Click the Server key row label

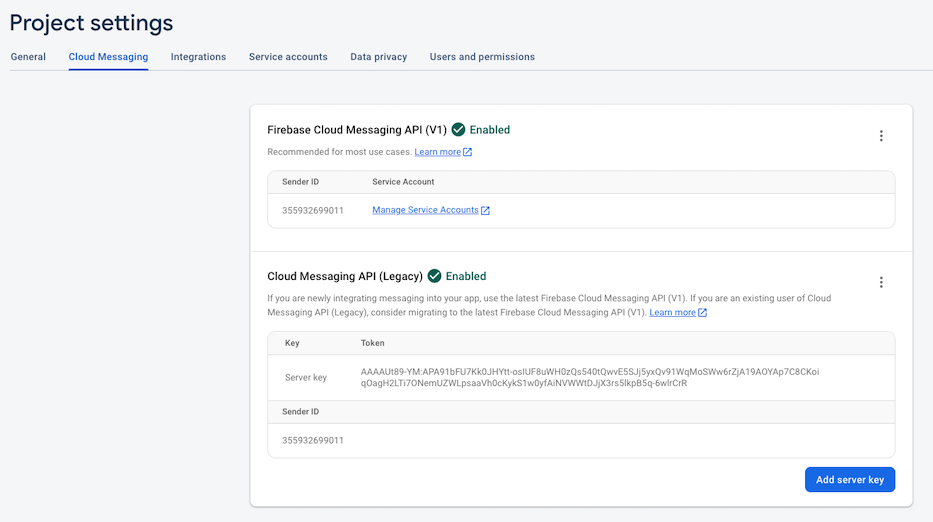pyautogui.click(x=306, y=377)
